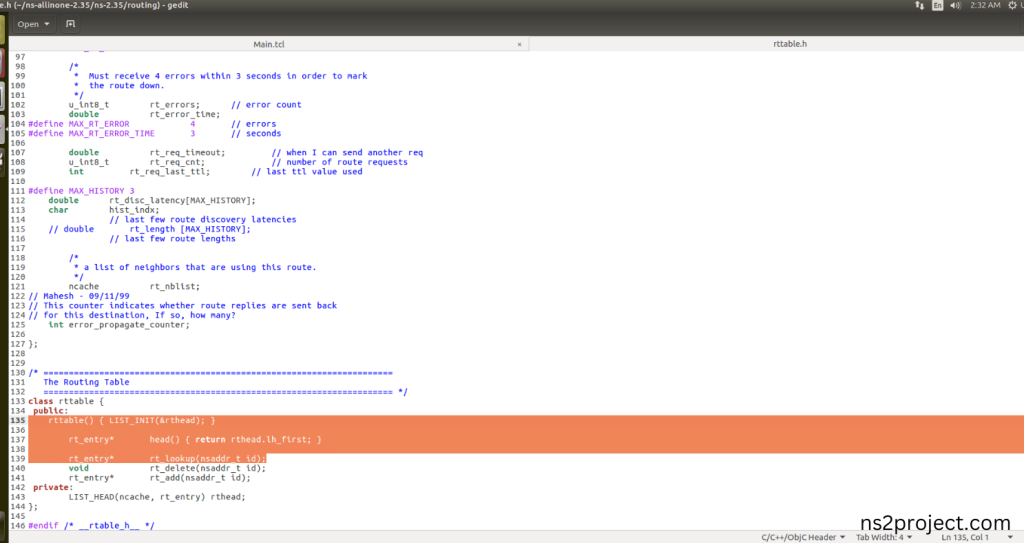The height and width of the screenshot is (543, 1024).
Task: Open the status bar rightmost dropdown arrow
Action: click(1010, 537)
